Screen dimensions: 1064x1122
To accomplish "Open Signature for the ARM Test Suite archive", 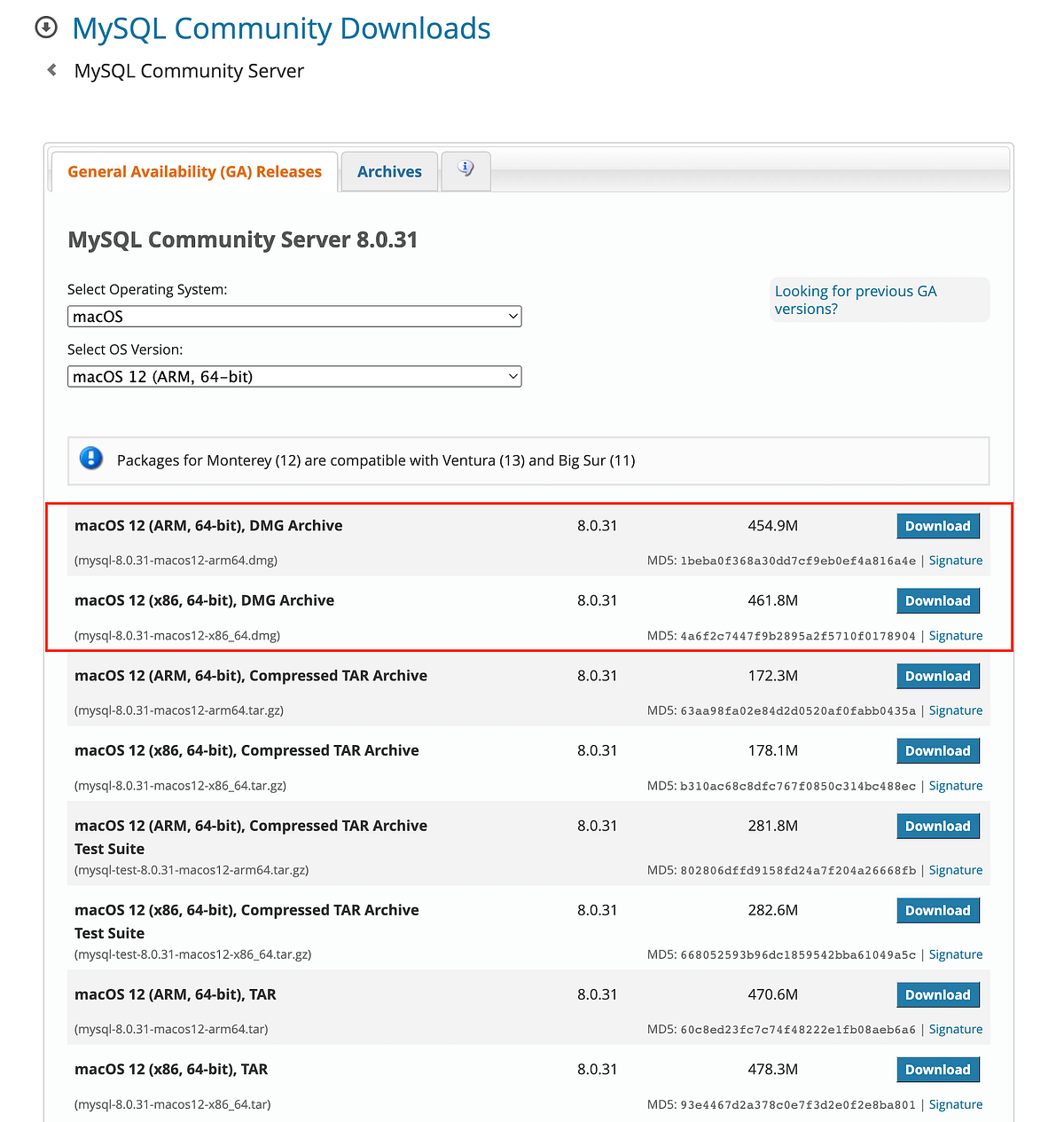I will 955,869.
